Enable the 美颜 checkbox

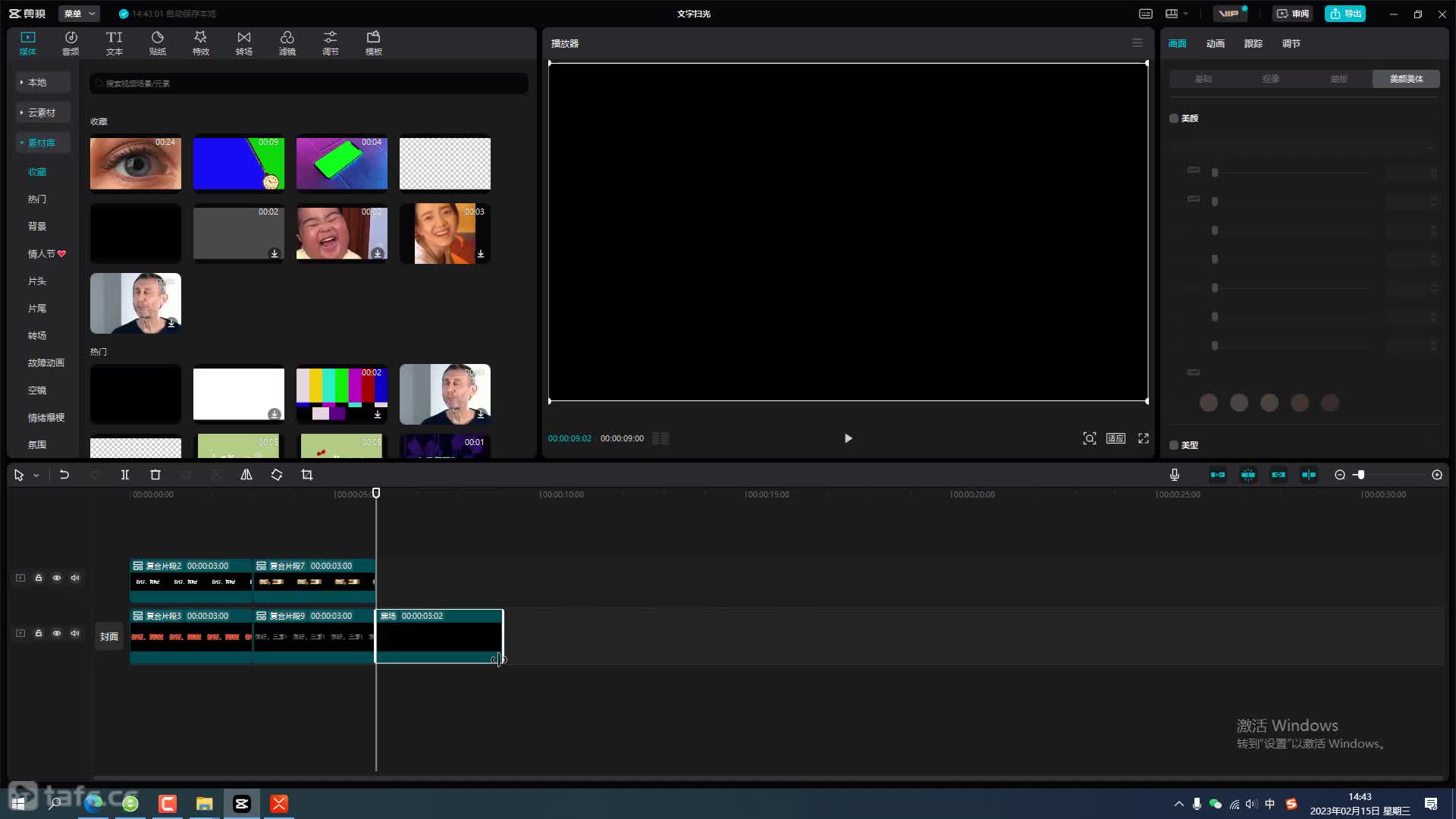click(1174, 118)
